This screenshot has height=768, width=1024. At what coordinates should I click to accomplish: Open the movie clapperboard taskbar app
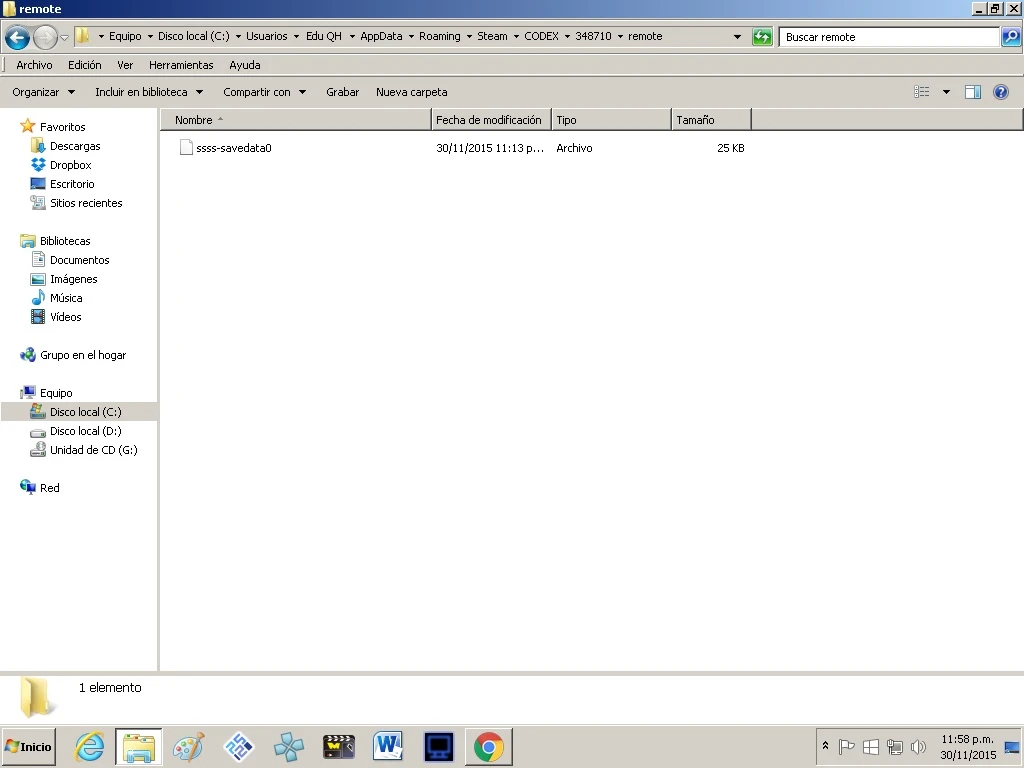(x=338, y=746)
